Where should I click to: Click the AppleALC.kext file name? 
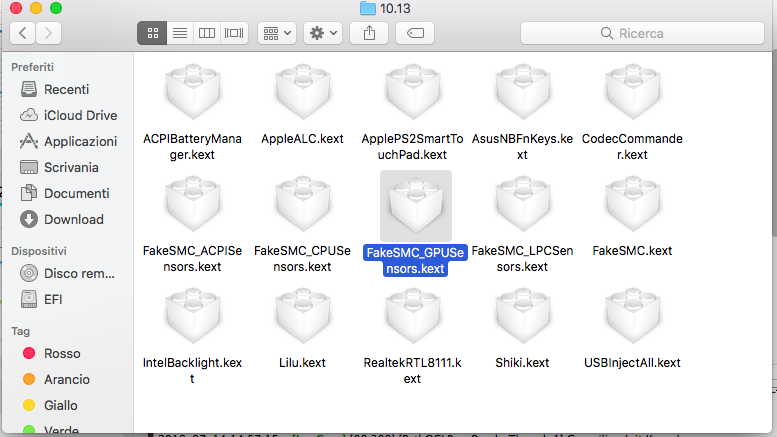tap(302, 139)
